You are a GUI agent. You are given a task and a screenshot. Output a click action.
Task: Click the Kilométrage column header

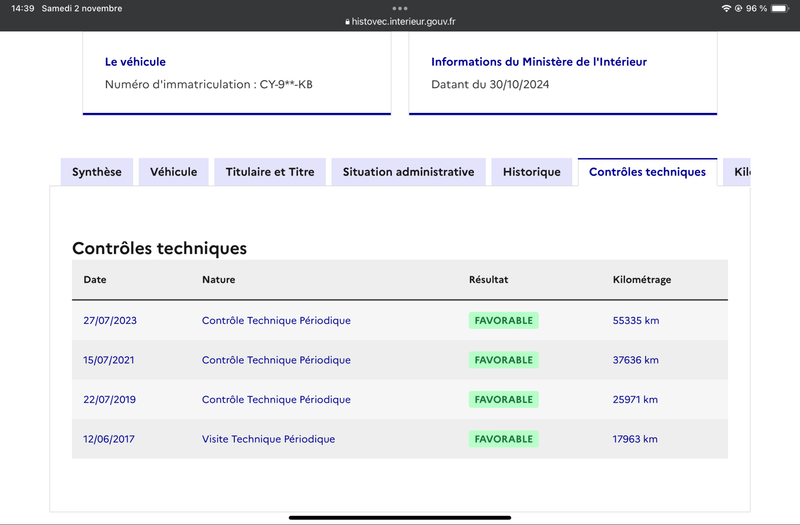click(642, 280)
